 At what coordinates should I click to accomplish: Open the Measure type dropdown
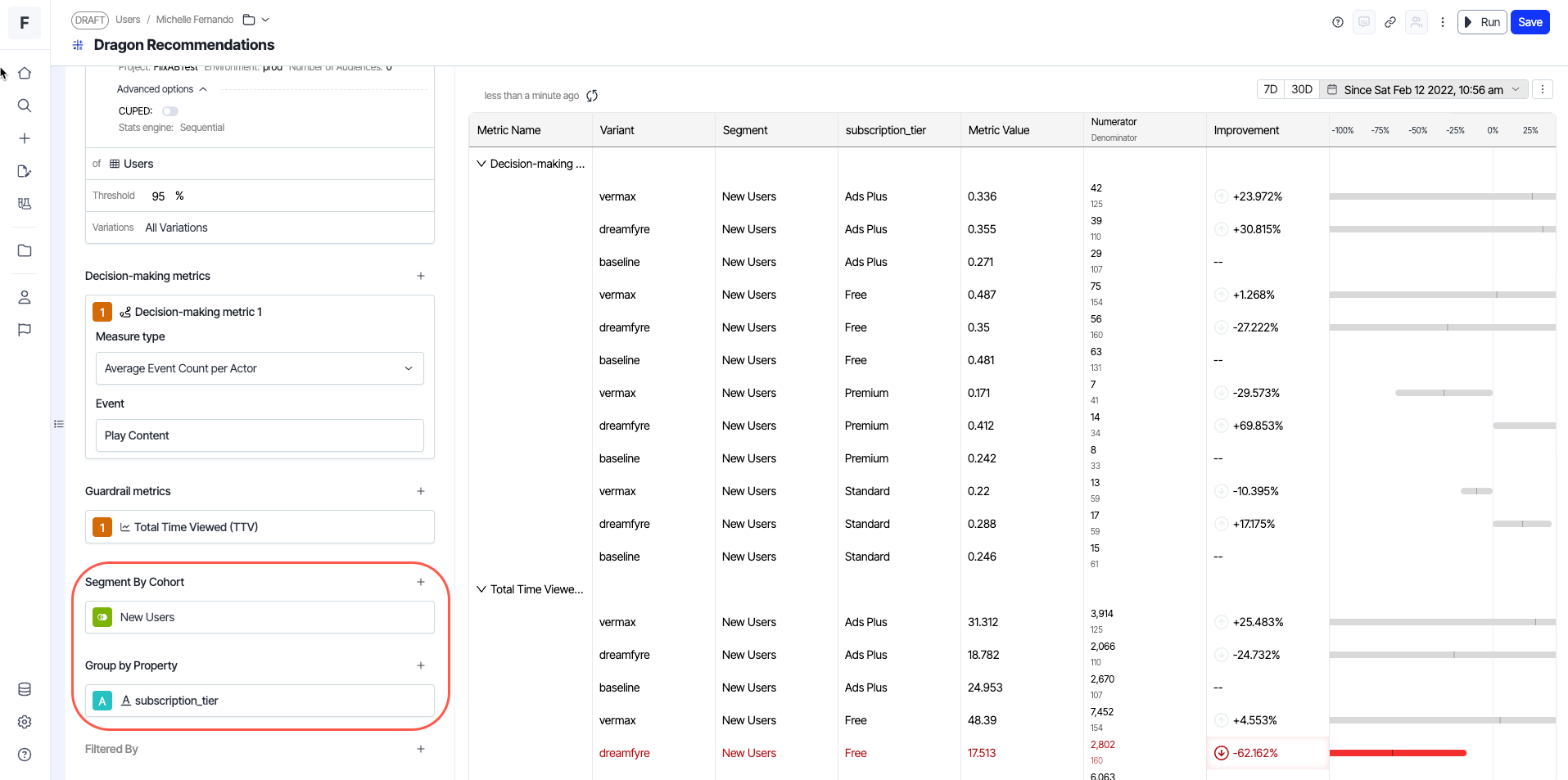tap(260, 368)
